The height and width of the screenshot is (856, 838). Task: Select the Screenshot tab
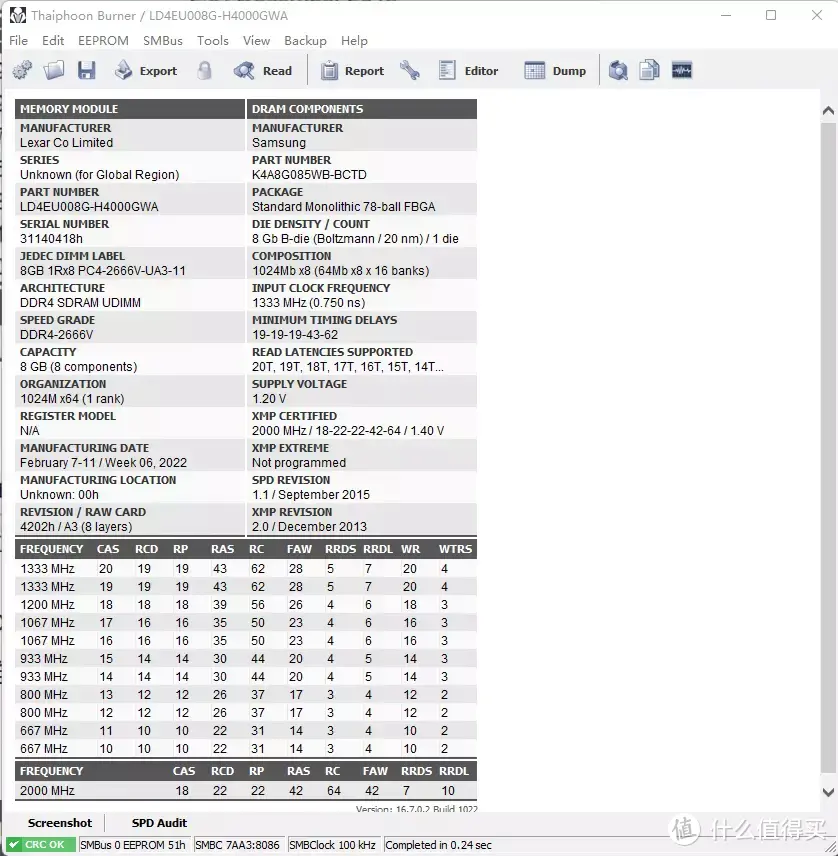[x=60, y=823]
